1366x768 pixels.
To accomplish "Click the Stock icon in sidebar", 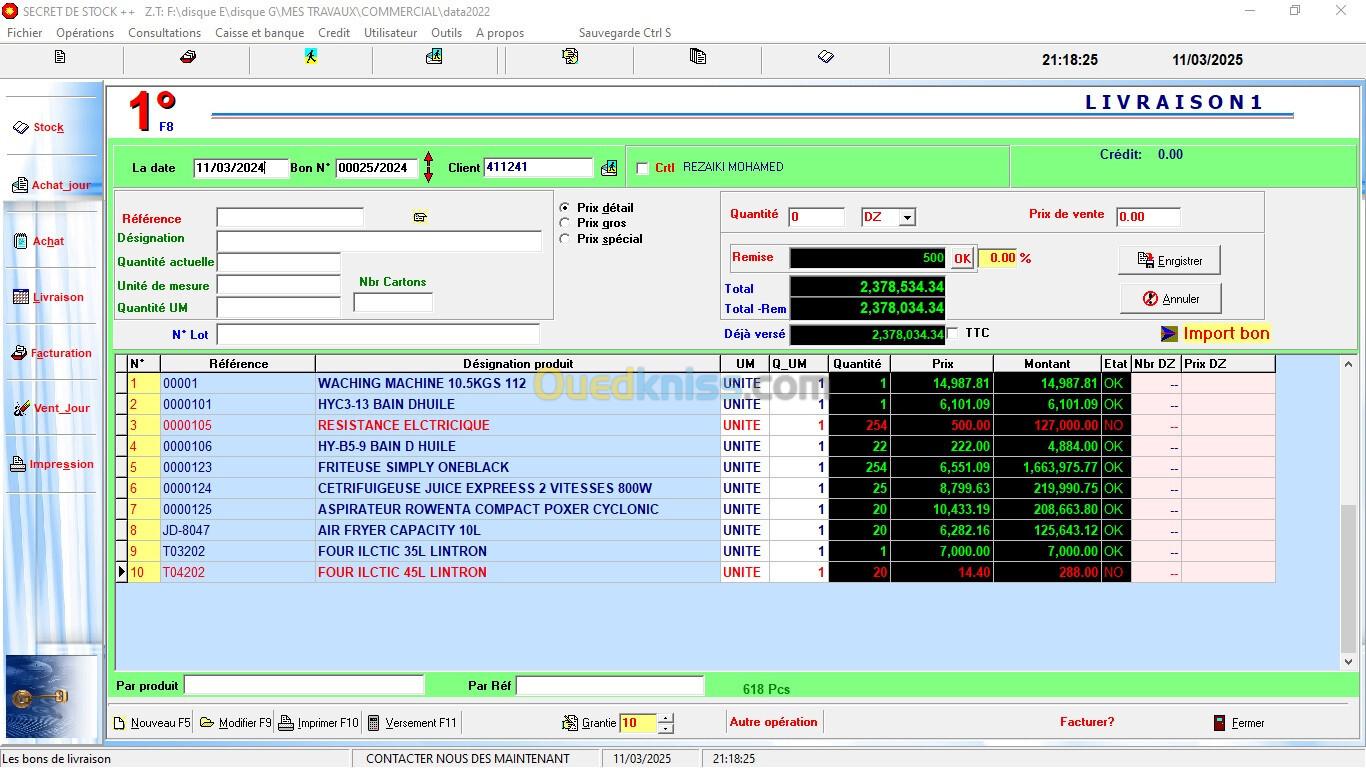I will 21,128.
